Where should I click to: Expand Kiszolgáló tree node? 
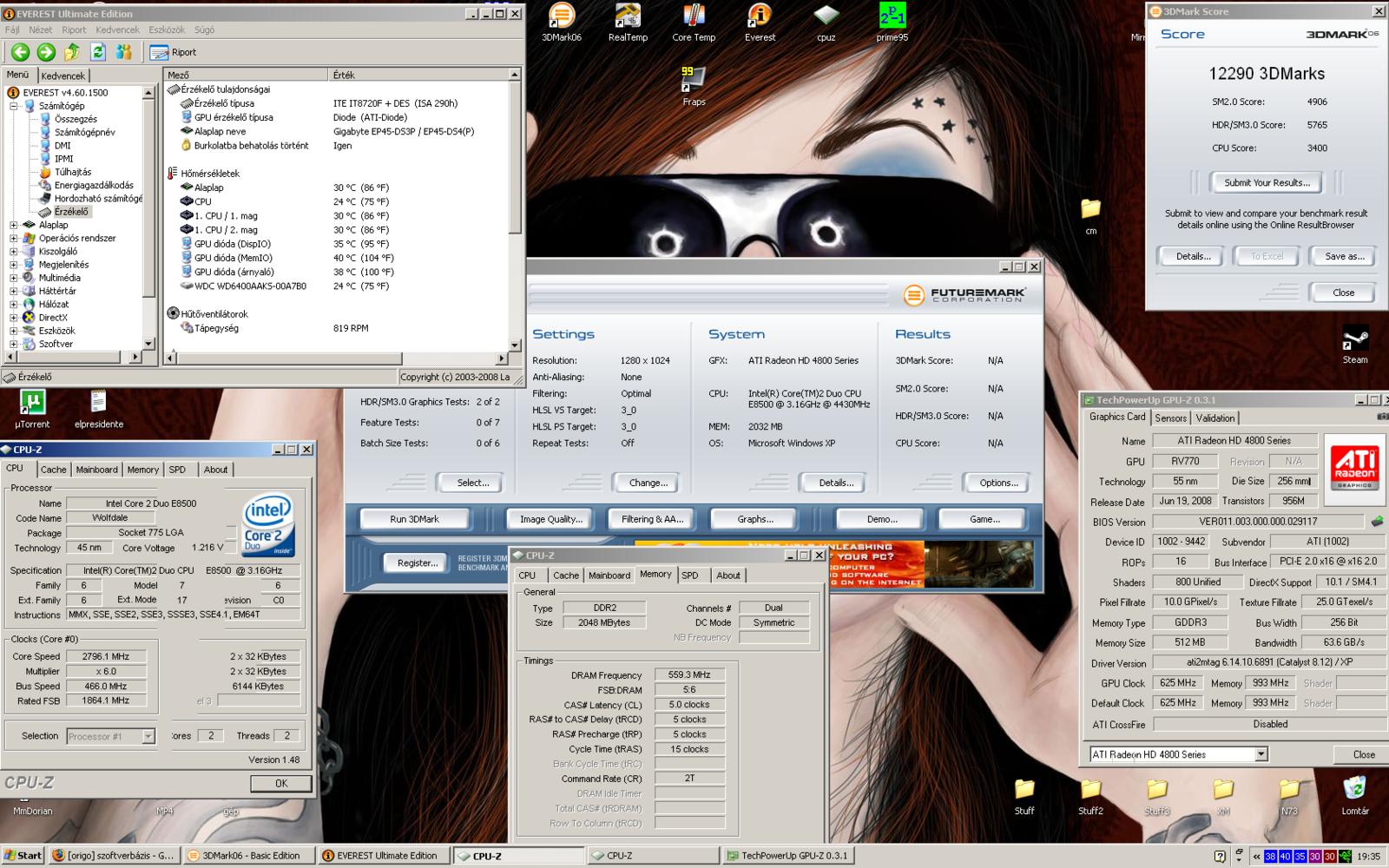pyautogui.click(x=14, y=252)
